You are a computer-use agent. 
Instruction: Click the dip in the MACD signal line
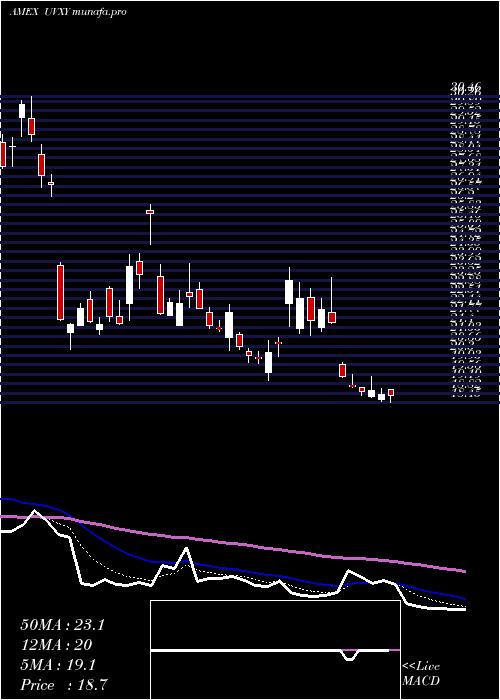(x=351, y=655)
